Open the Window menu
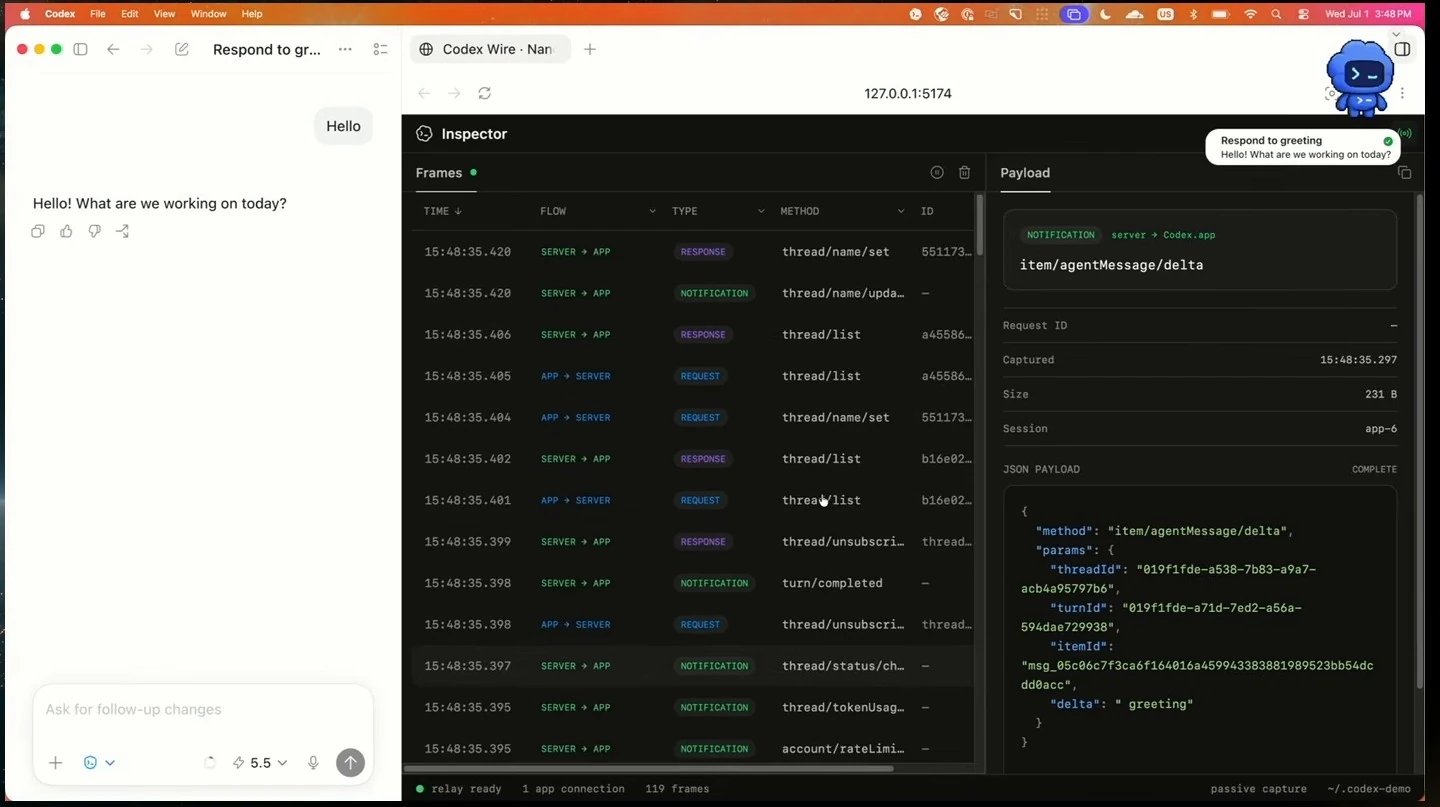 (209, 14)
